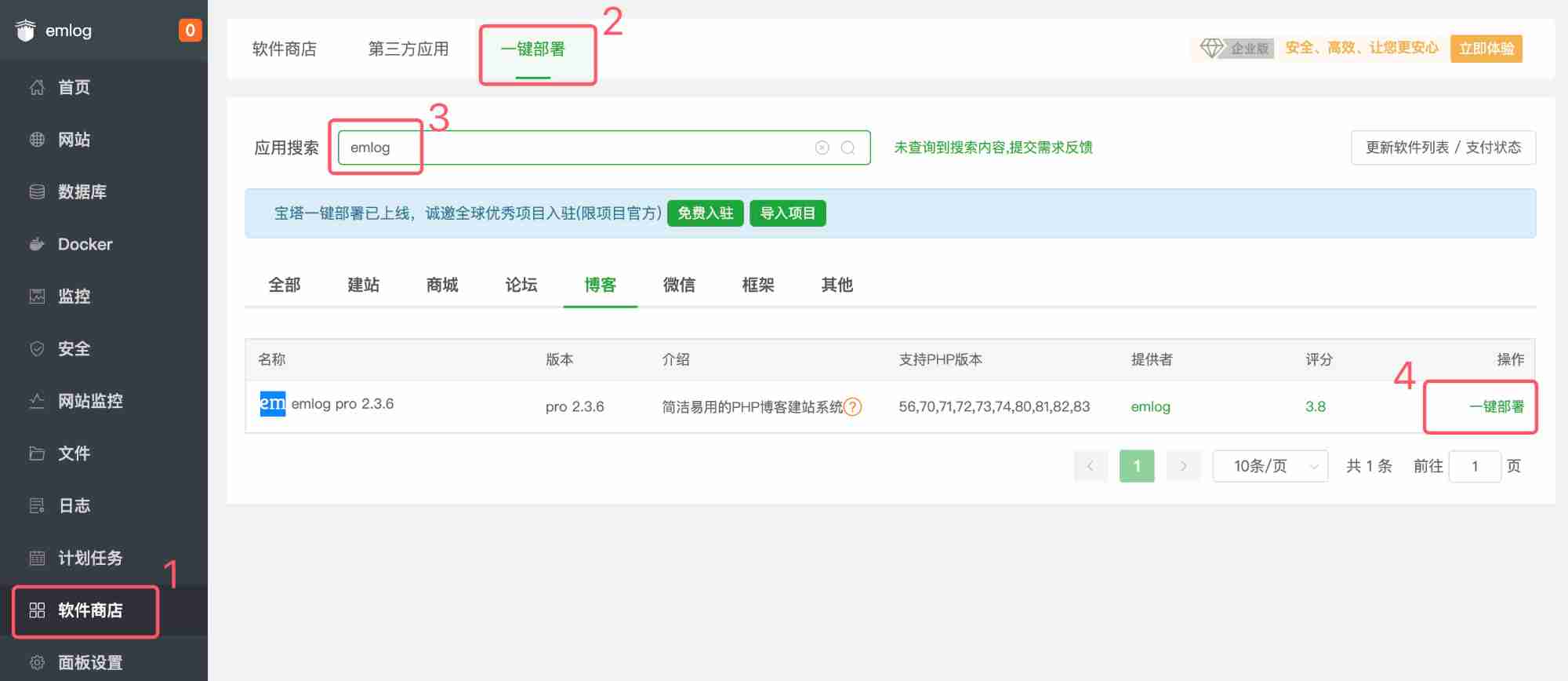
Task: Click the green 免费入驻 button
Action: pos(705,213)
